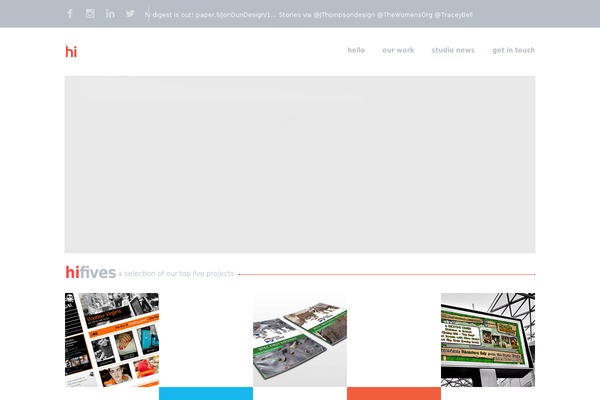Viewport: 600px width, 400px height.
Task: Select 'get in touch' menu item
Action: (x=514, y=50)
